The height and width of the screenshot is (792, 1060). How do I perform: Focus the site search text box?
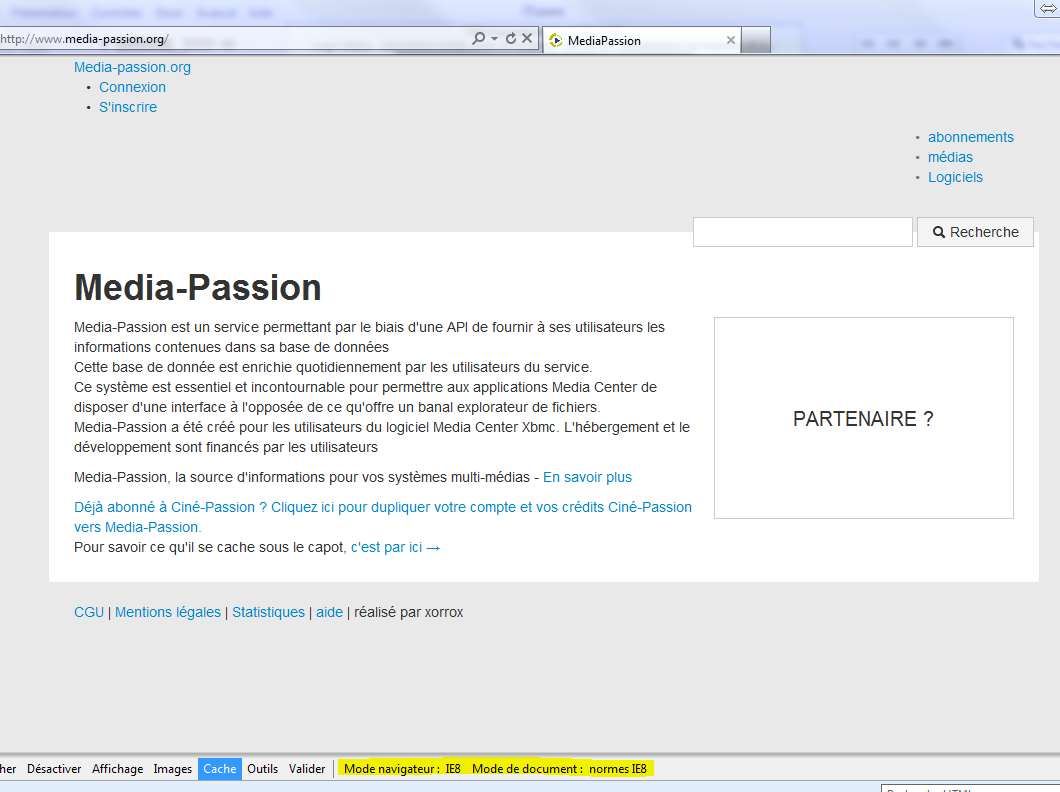tap(803, 232)
